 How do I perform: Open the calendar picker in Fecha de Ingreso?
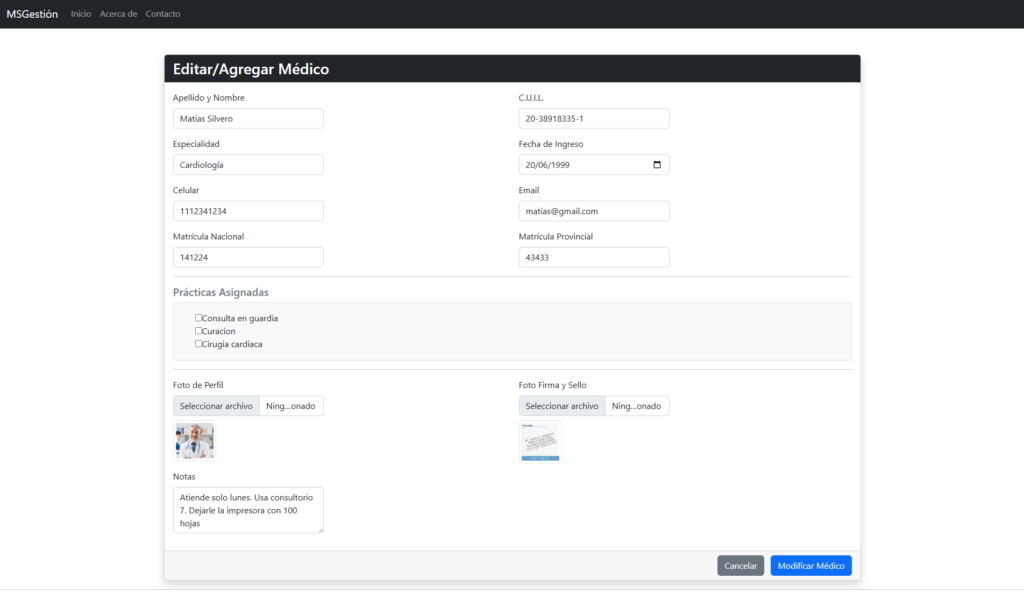656,165
